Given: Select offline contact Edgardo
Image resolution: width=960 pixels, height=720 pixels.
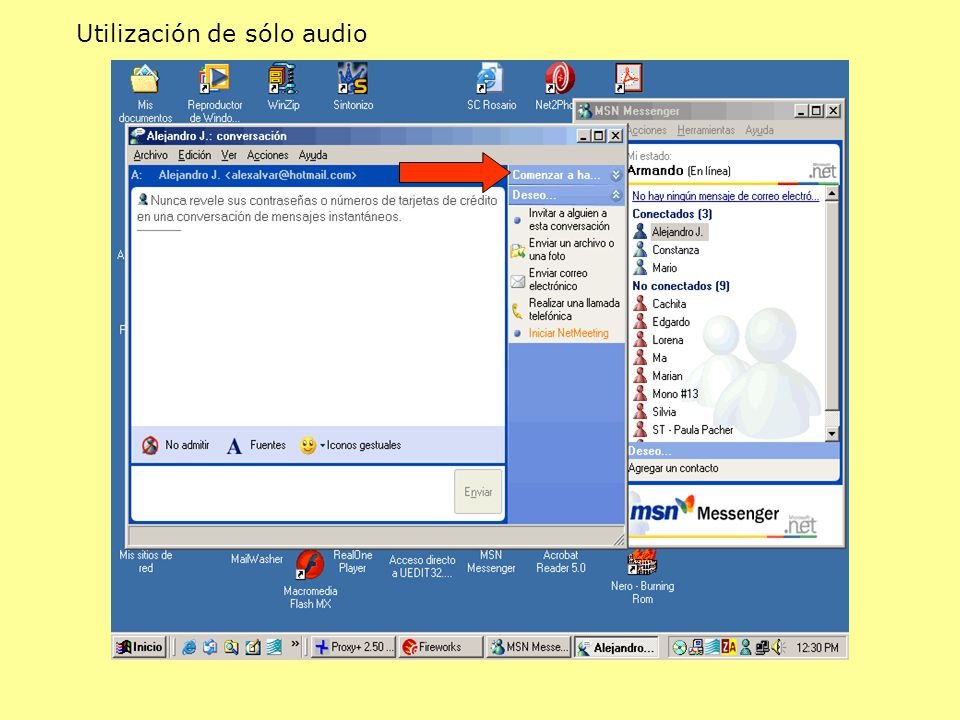Looking at the screenshot, I should click(670, 322).
